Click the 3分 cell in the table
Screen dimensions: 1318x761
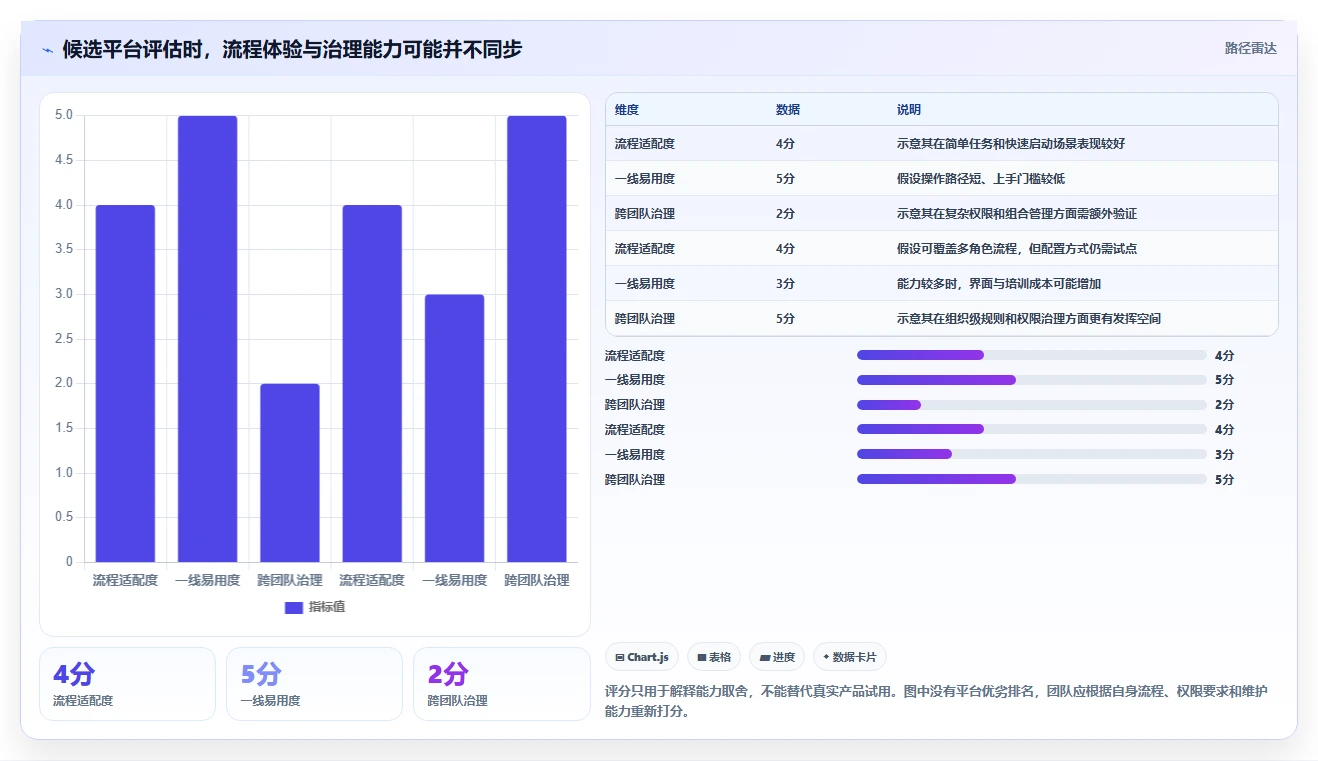point(786,284)
